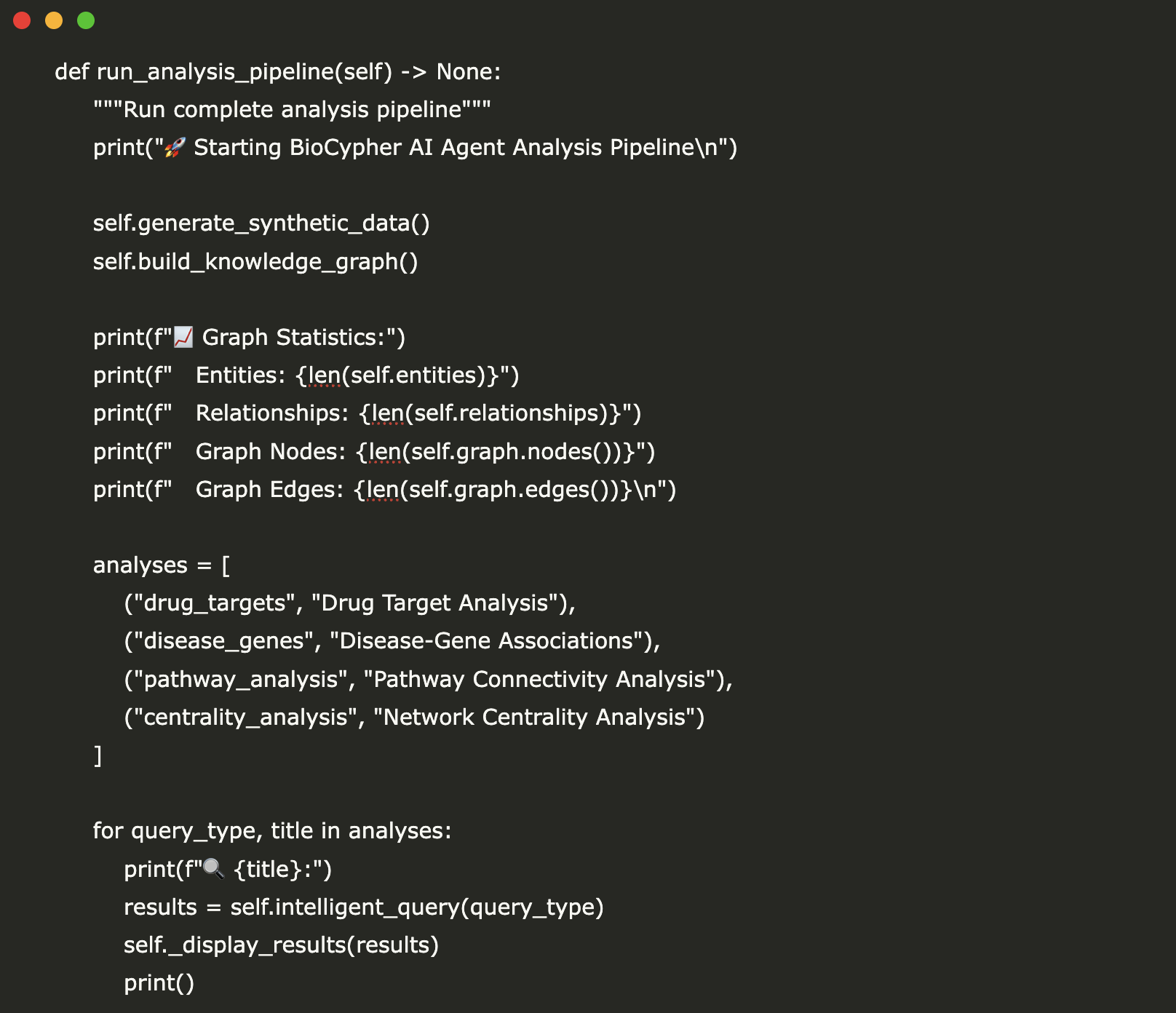
Task: Click the underlined len in the Relationships line
Action: [387, 413]
